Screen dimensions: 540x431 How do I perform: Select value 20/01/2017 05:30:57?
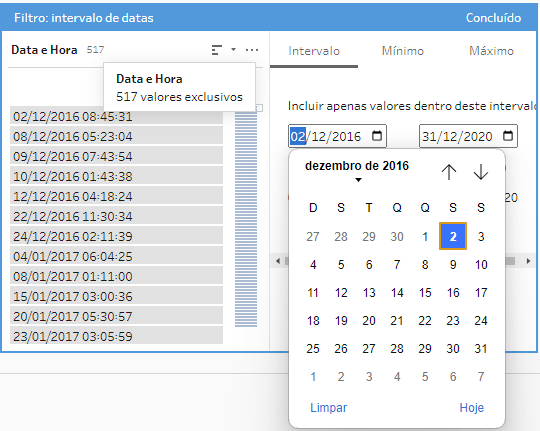(116, 316)
